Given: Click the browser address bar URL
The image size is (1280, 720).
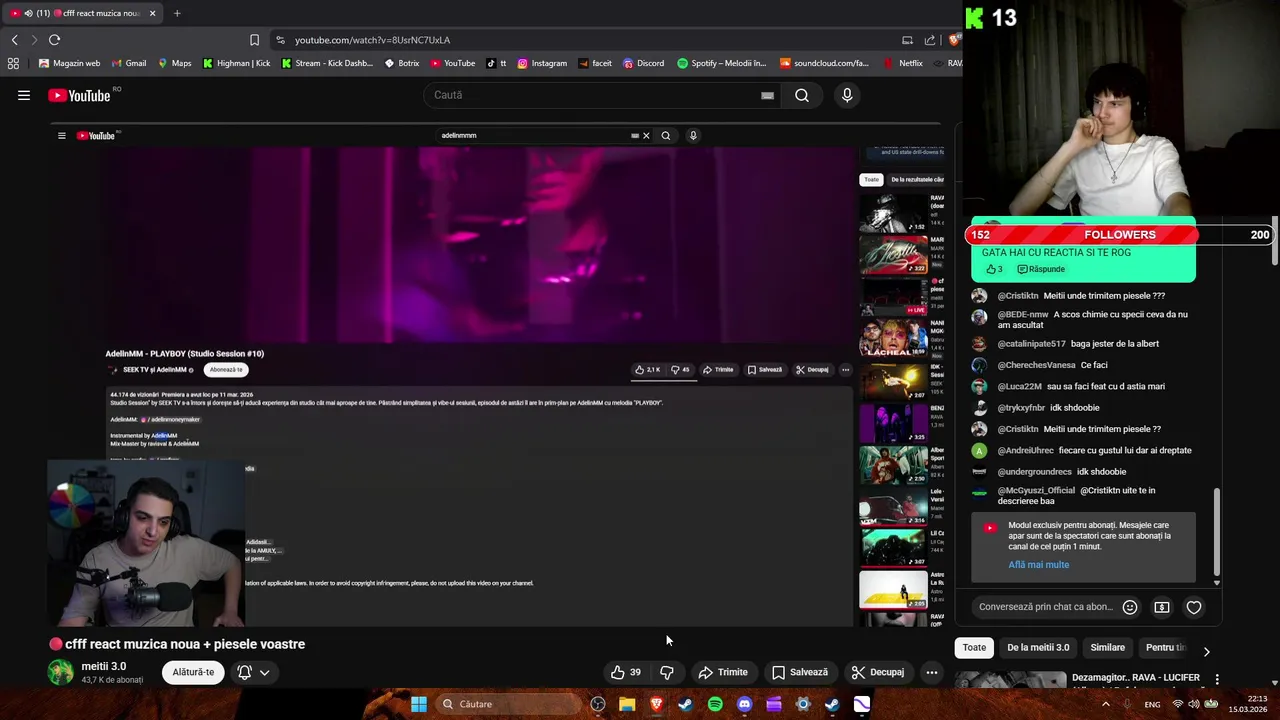Looking at the screenshot, I should click(x=372, y=40).
